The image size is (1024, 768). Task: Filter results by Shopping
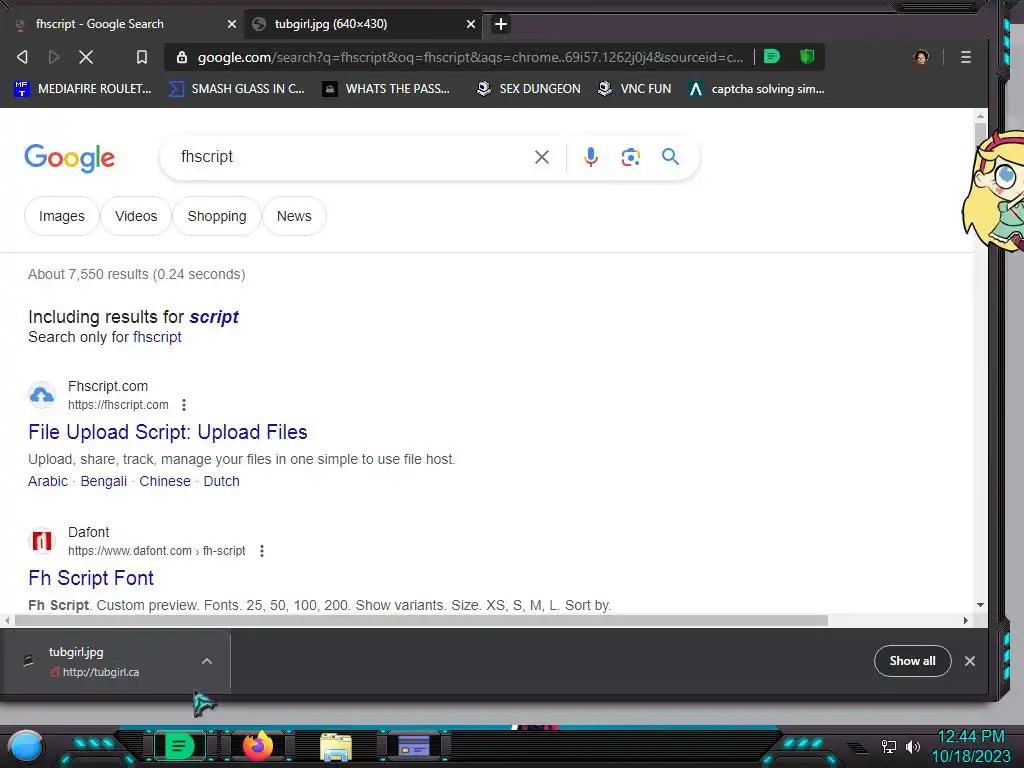217,216
